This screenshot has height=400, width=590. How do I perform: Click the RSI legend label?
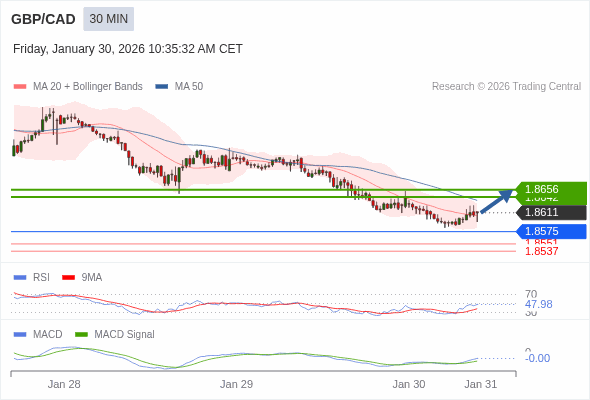pos(41,278)
